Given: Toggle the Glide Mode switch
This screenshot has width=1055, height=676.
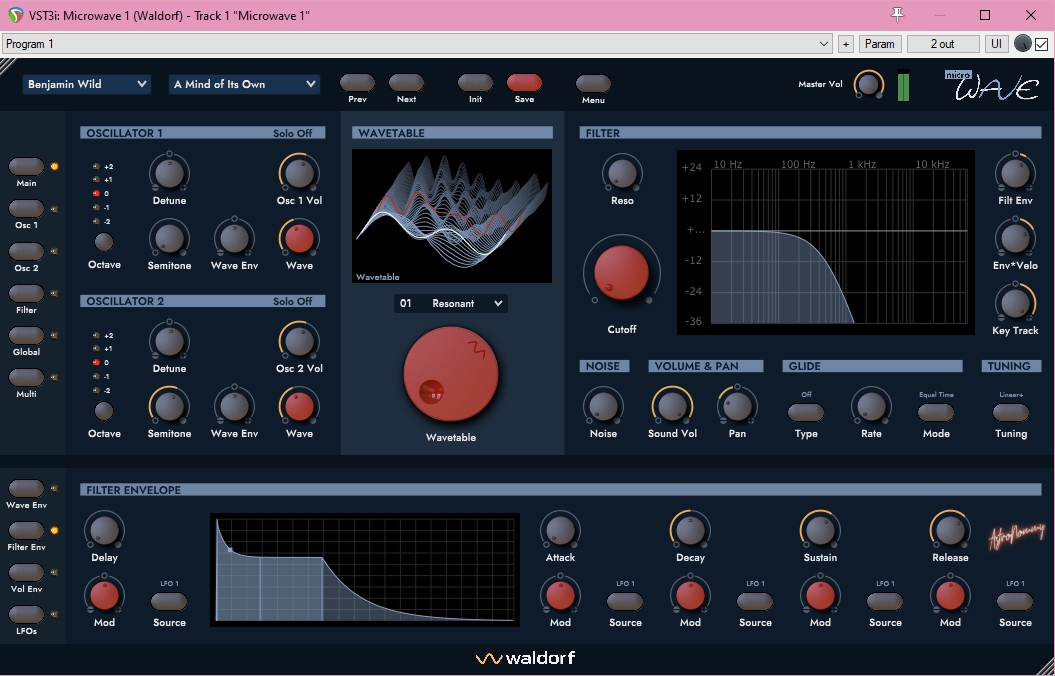Looking at the screenshot, I should click(936, 412).
